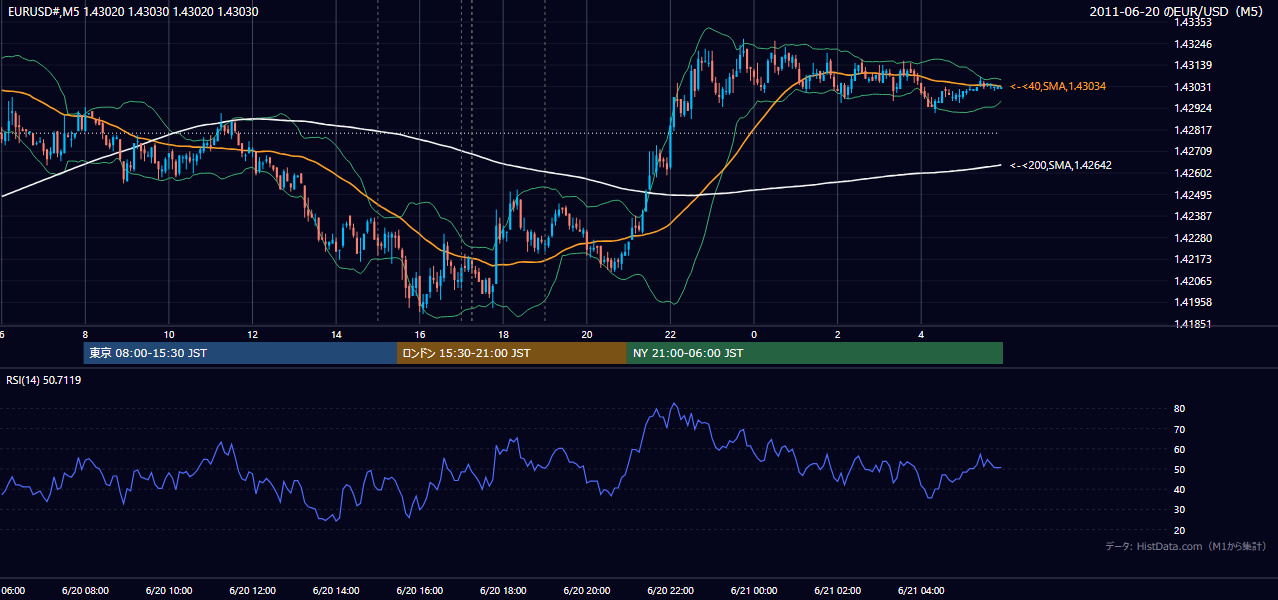Click the 6/20 22:00 time label
Viewport: 1278px width, 600px height.
670,591
